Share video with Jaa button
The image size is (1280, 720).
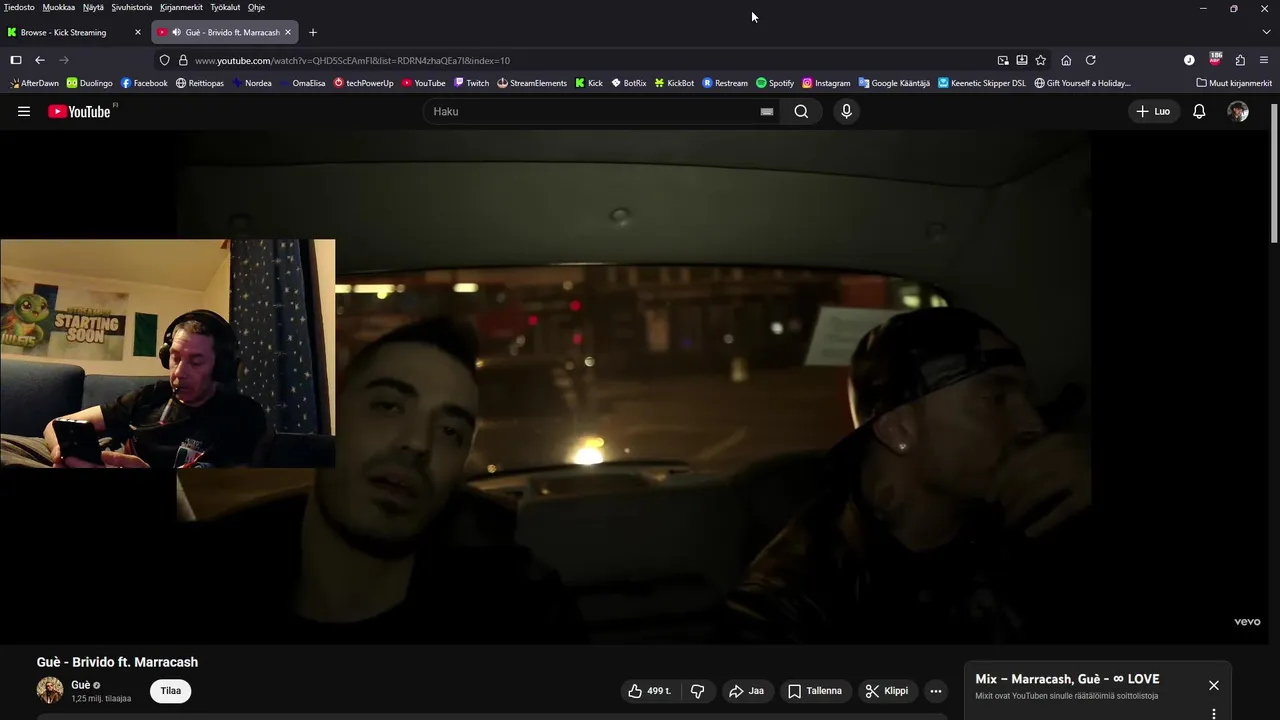tap(746, 691)
